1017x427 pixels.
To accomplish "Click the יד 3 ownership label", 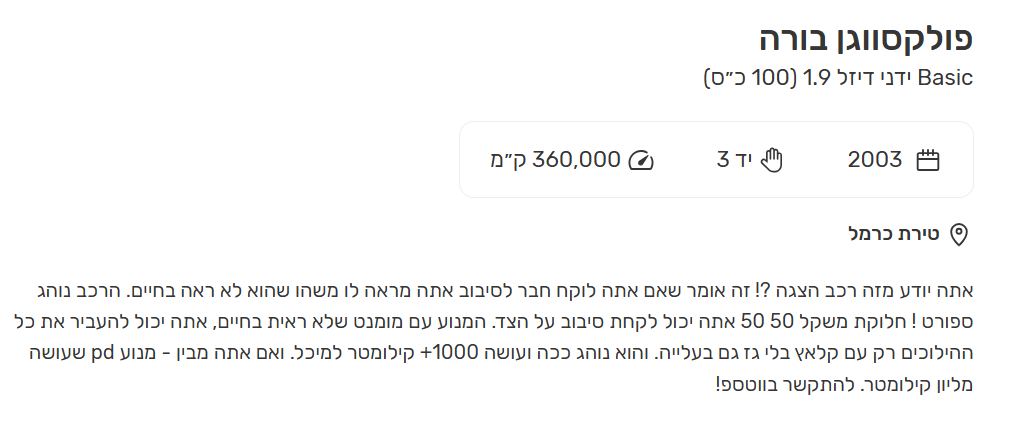I will (x=732, y=160).
